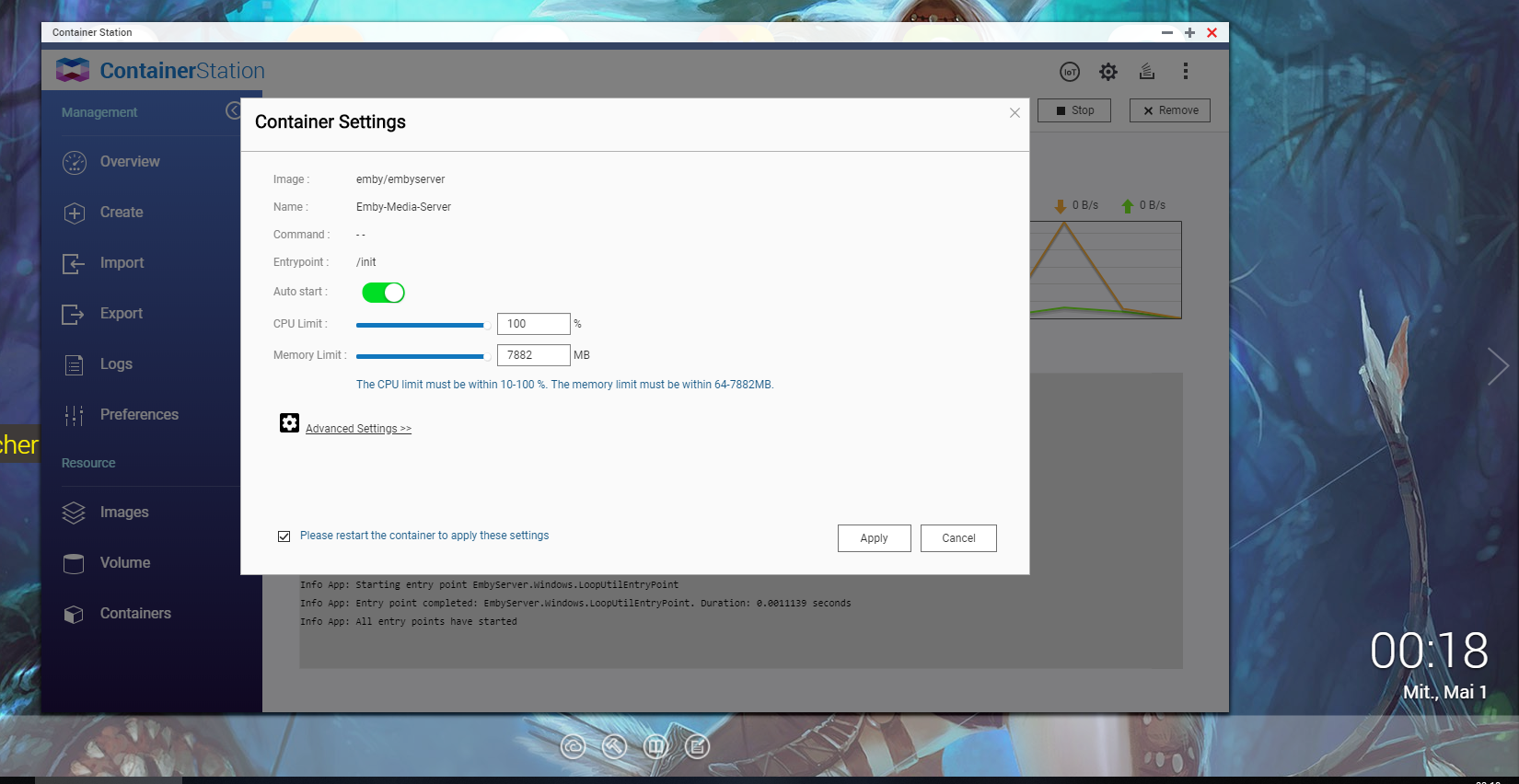Go to Overview in sidebar

[130, 162]
